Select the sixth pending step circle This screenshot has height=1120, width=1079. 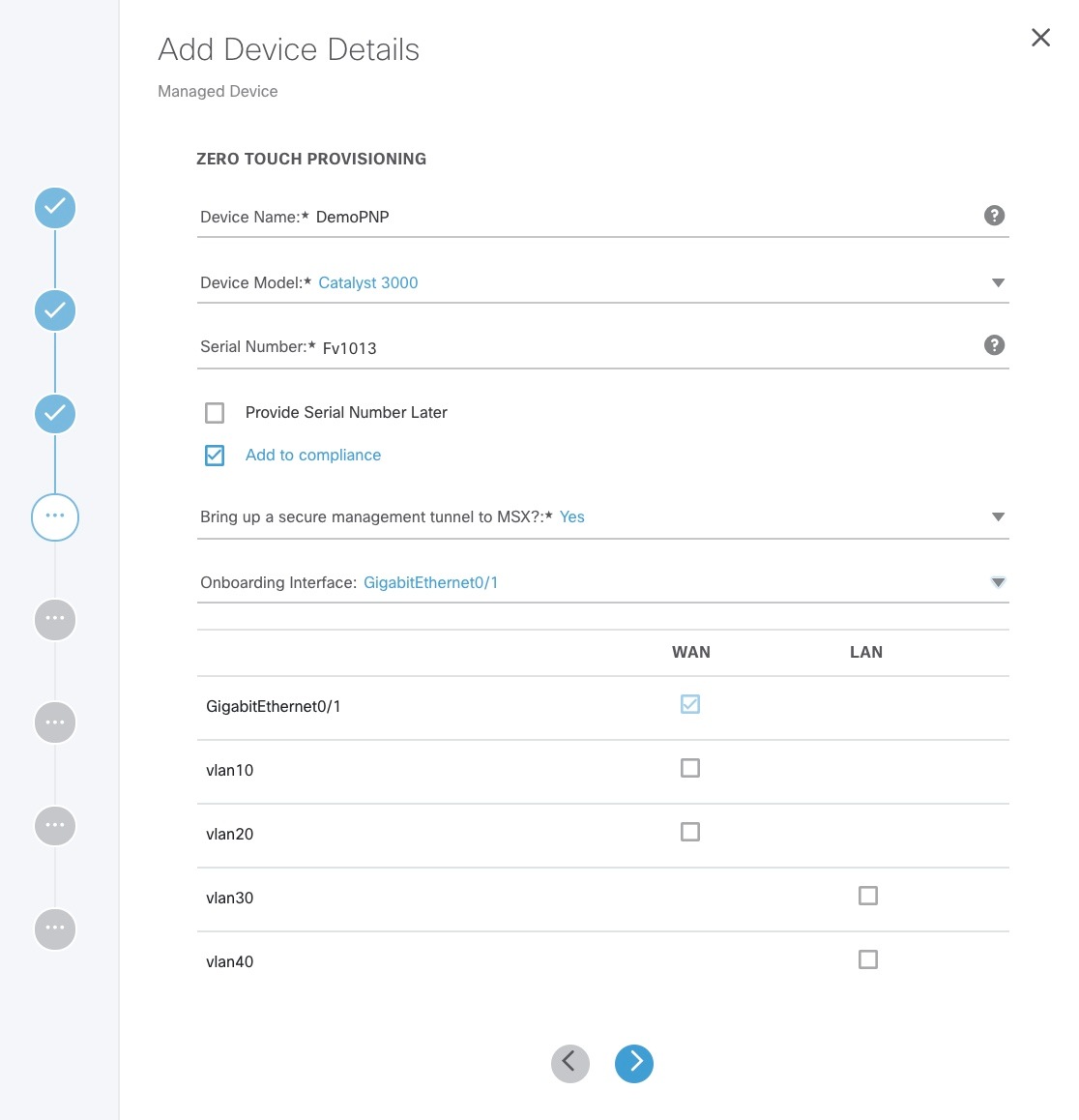[x=54, y=722]
